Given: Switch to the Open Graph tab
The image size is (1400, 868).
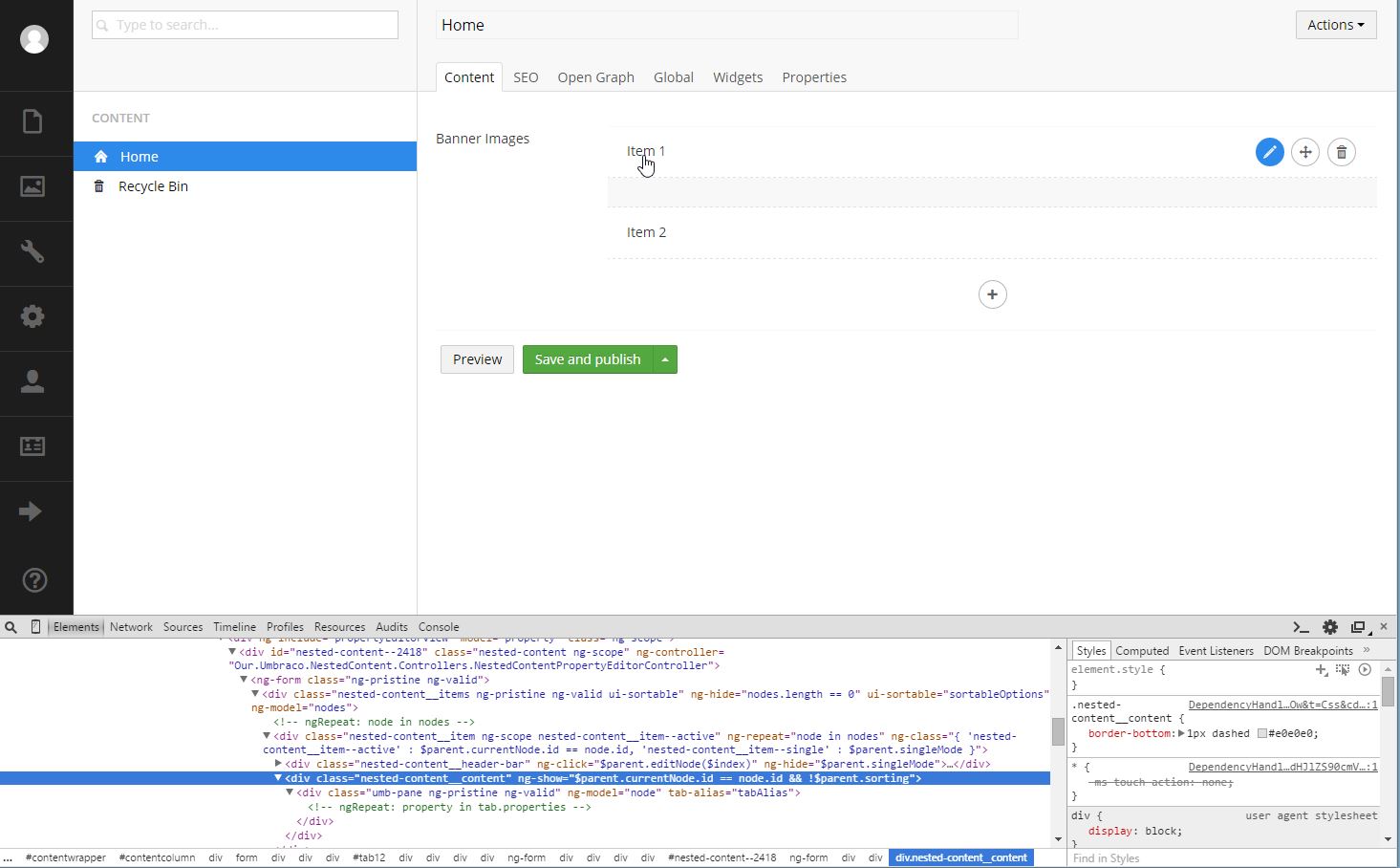Looking at the screenshot, I should click(x=595, y=77).
